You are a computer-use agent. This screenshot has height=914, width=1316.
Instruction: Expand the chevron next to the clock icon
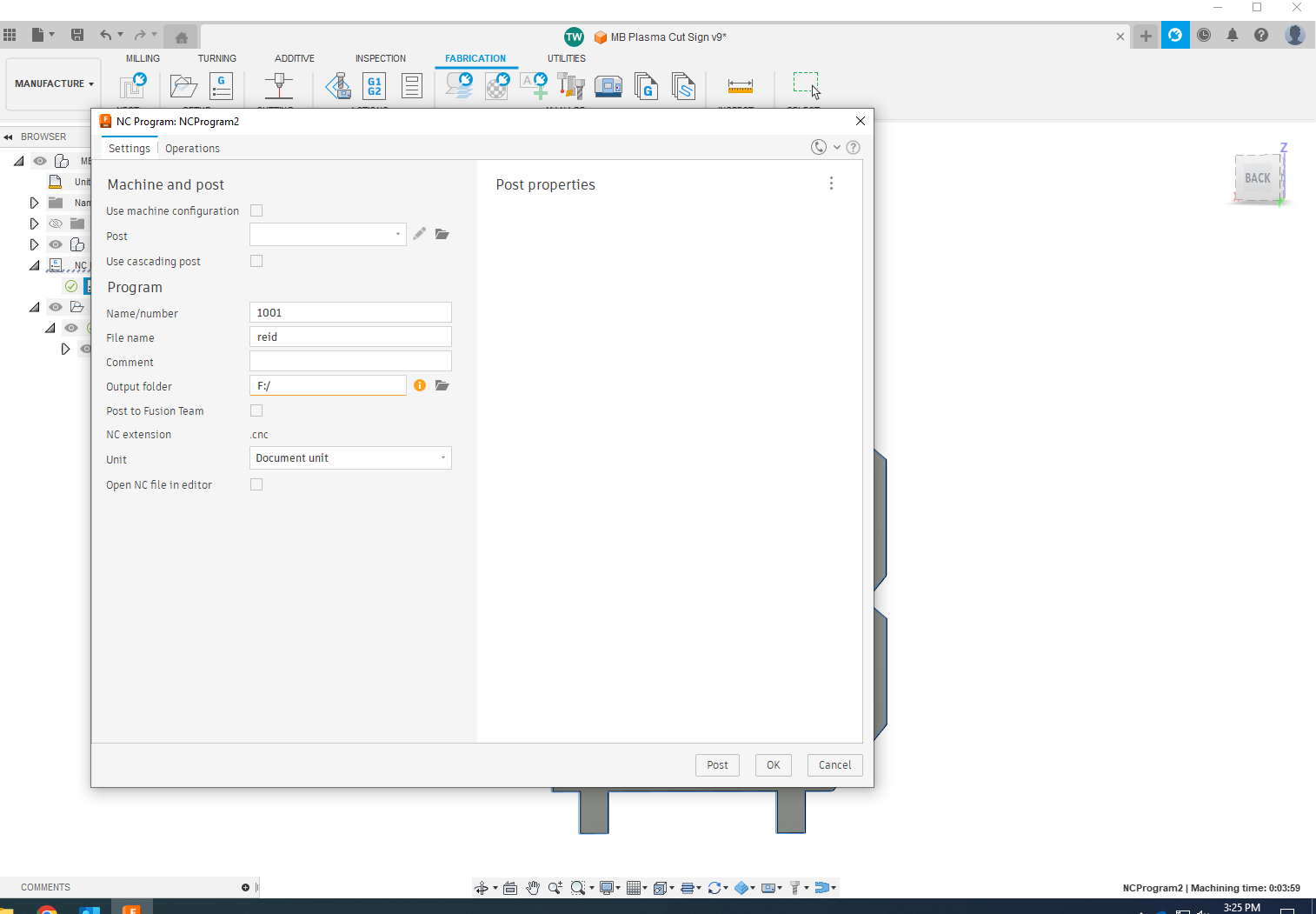837,147
